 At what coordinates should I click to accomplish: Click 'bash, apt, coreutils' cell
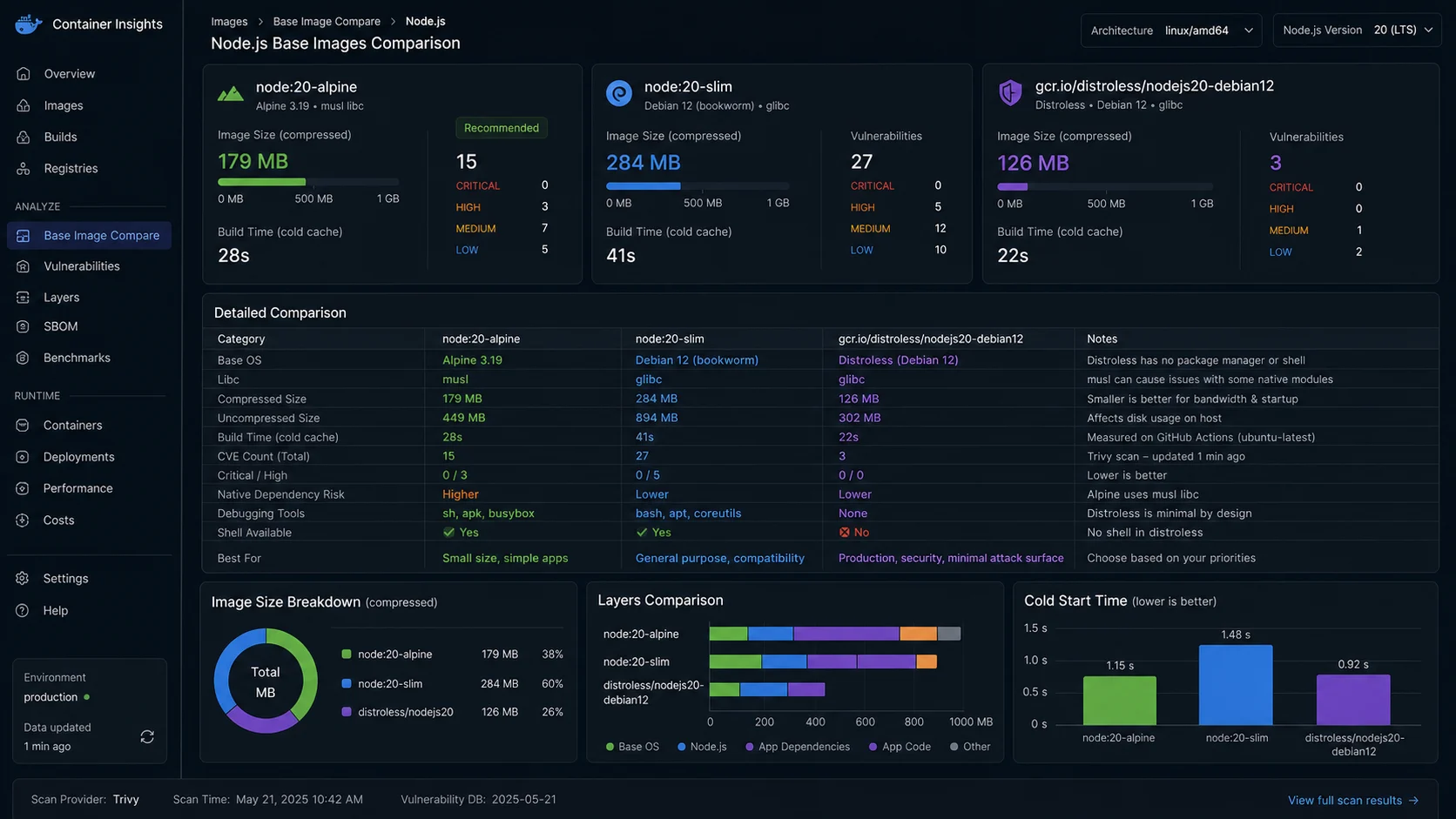pyautogui.click(x=688, y=514)
